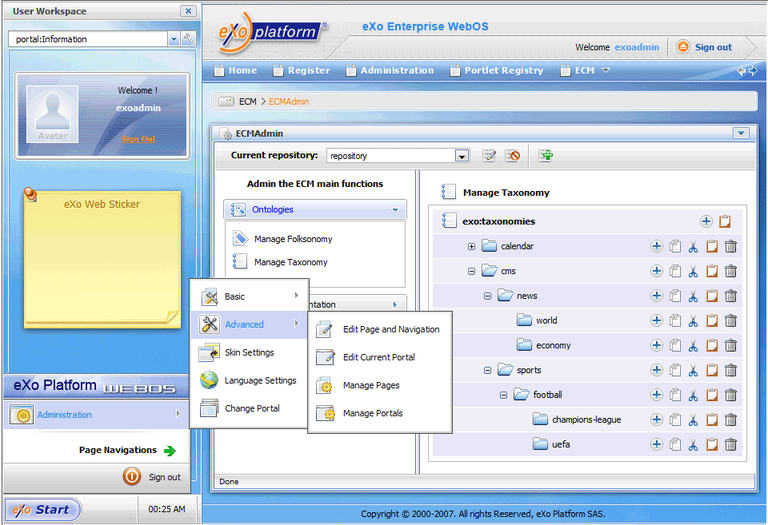This screenshot has height=525, width=768.
Task: Open the ECMAdmin portlet dropdown arrow
Action: (741, 133)
